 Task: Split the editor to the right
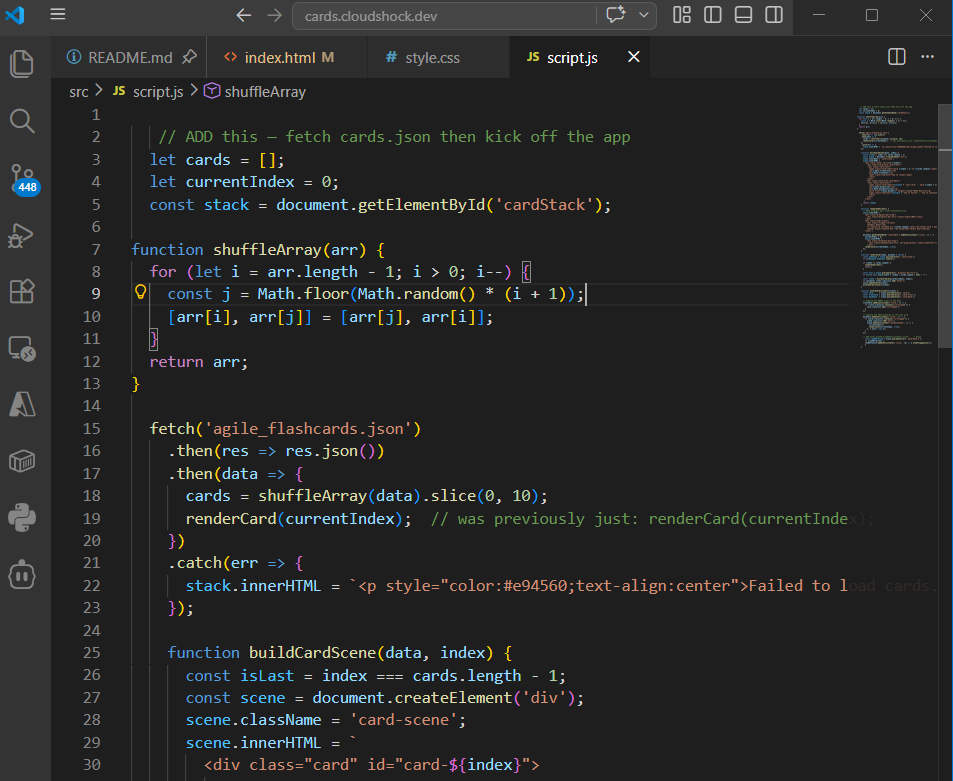[x=896, y=57]
